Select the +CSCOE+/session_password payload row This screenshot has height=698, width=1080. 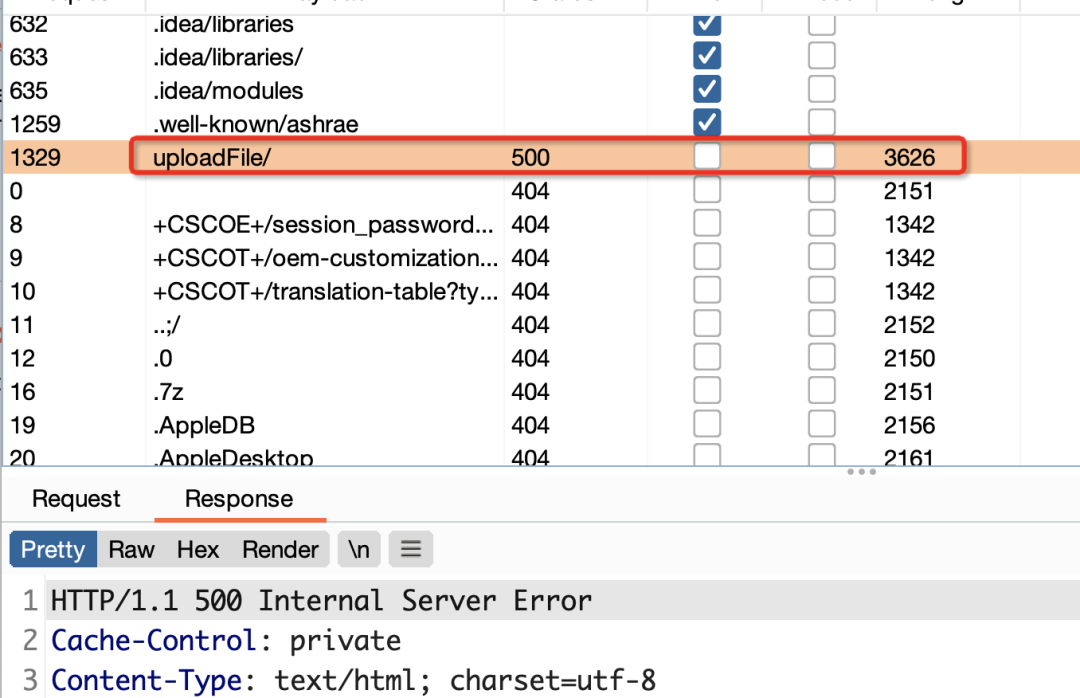[323, 225]
